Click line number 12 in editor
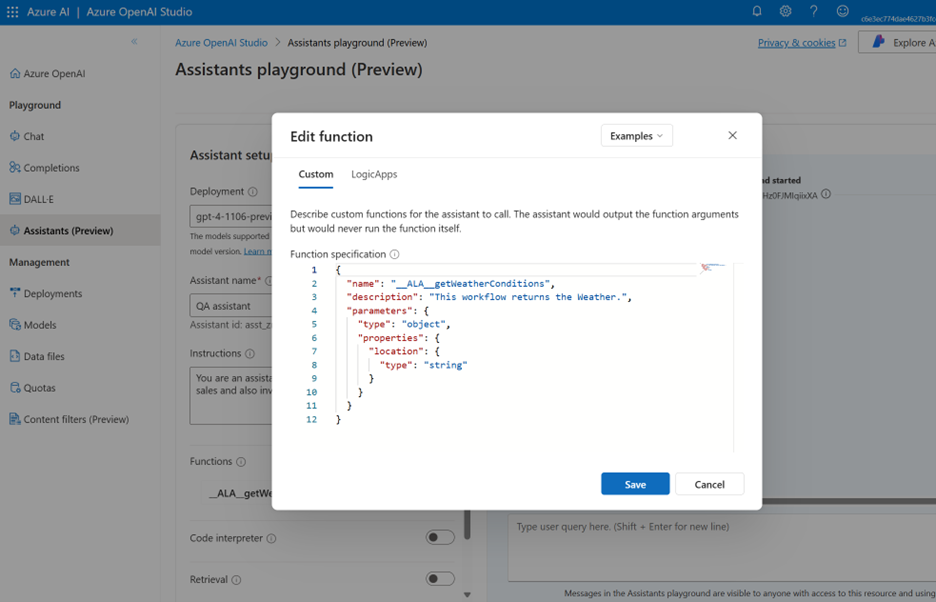Screen dimensions: 936x602 pyautogui.click(x=311, y=419)
